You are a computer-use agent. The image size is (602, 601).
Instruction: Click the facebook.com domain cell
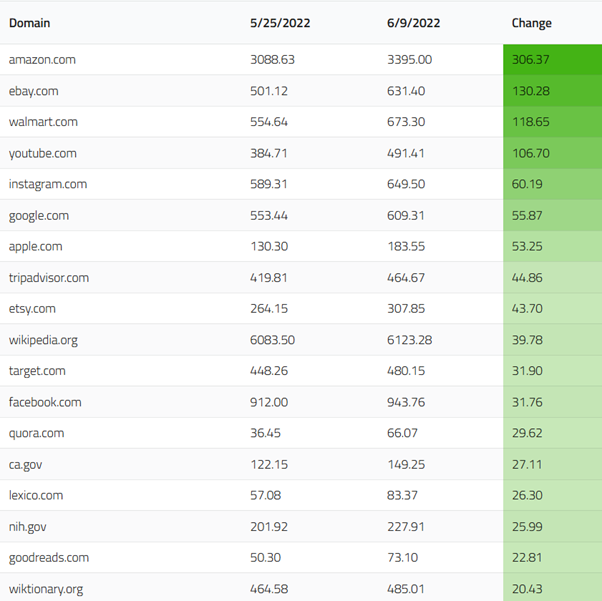pyautogui.click(x=45, y=402)
